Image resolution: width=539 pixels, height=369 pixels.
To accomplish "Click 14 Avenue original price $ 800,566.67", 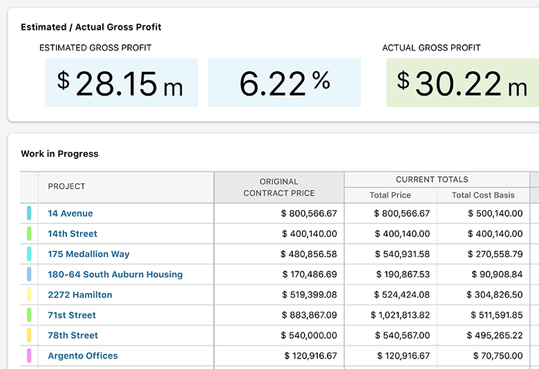I will pyautogui.click(x=309, y=214).
